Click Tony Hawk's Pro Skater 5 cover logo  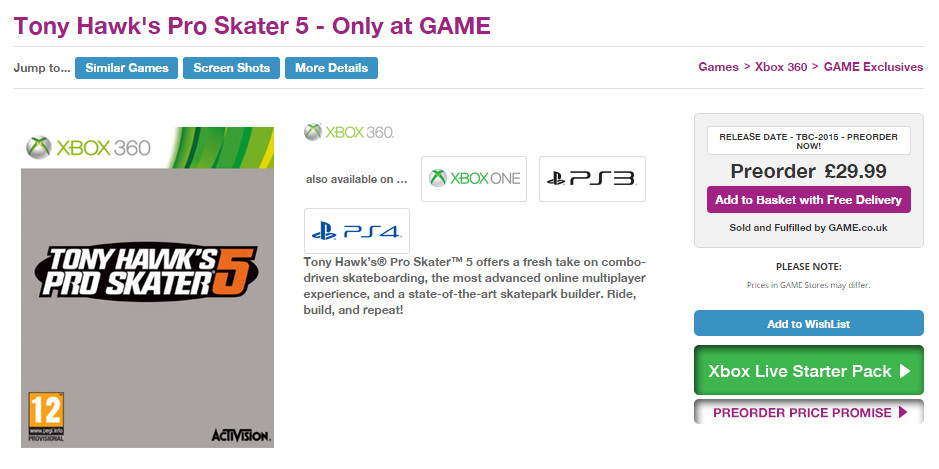(147, 269)
